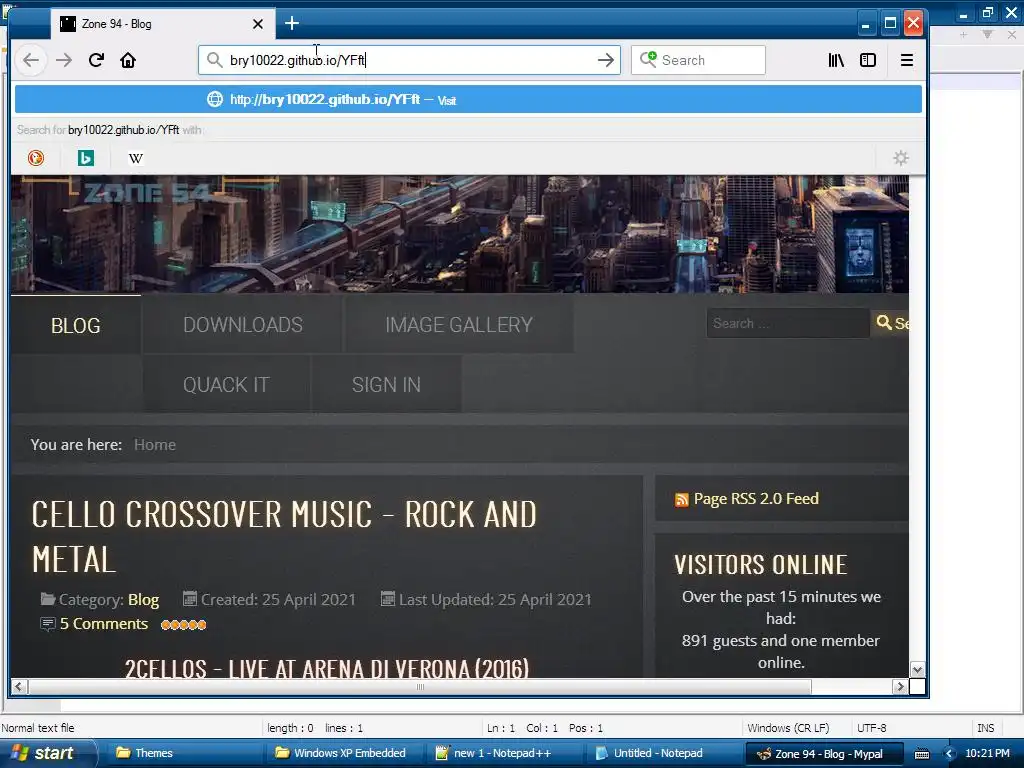Click the RSS feed icon
The width and height of the screenshot is (1024, 768).
pyautogui.click(x=681, y=500)
